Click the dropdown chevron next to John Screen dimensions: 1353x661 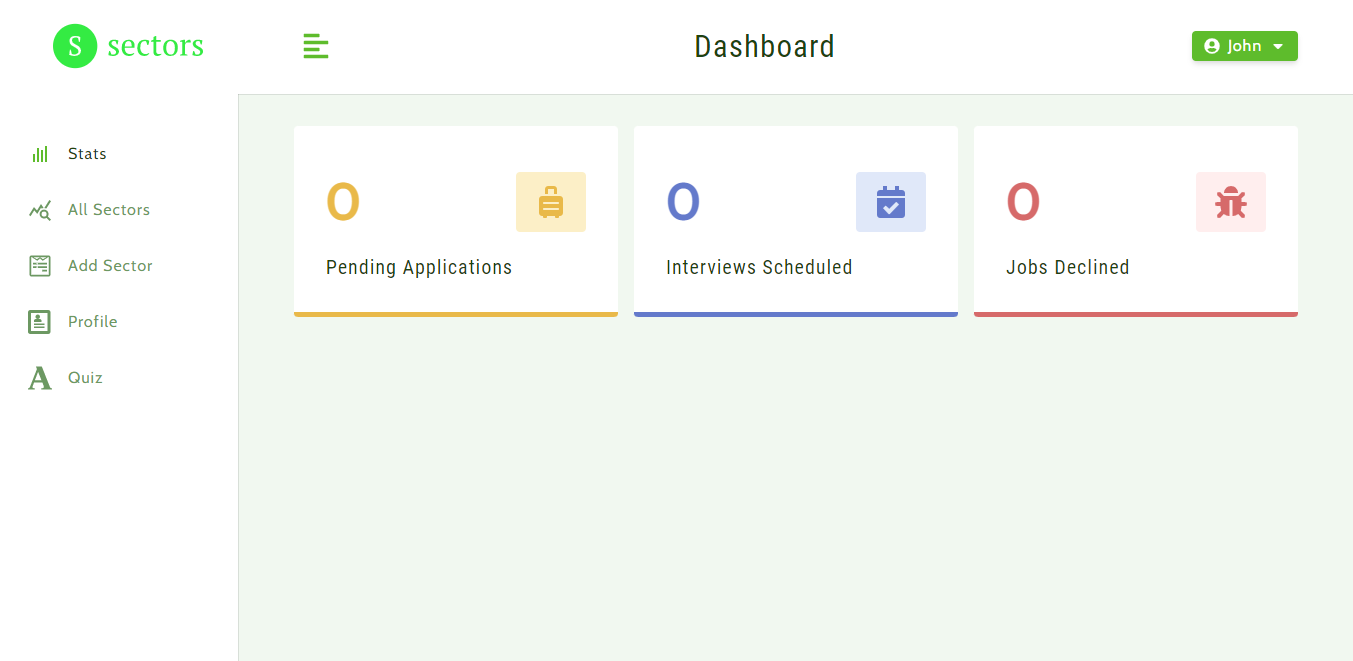(x=1277, y=46)
